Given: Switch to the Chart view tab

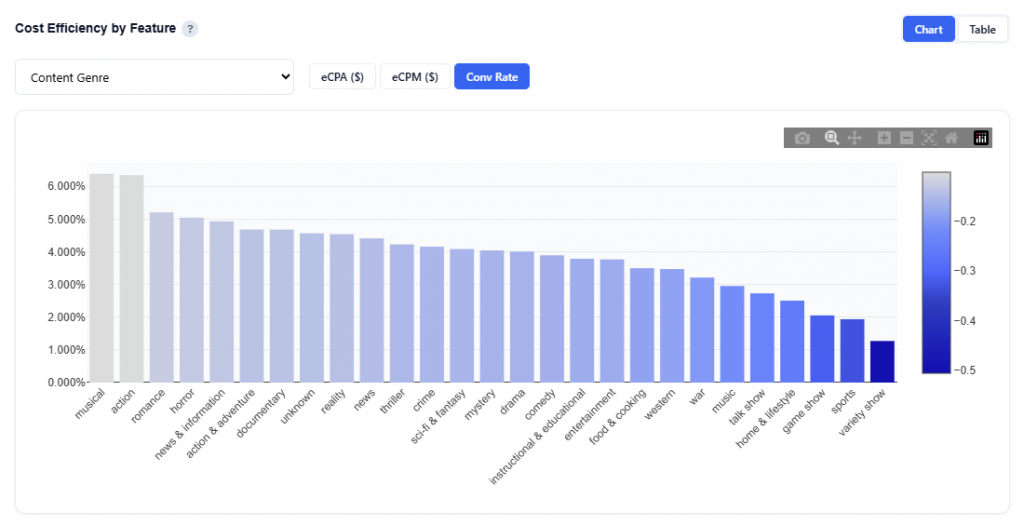Looking at the screenshot, I should click(928, 29).
